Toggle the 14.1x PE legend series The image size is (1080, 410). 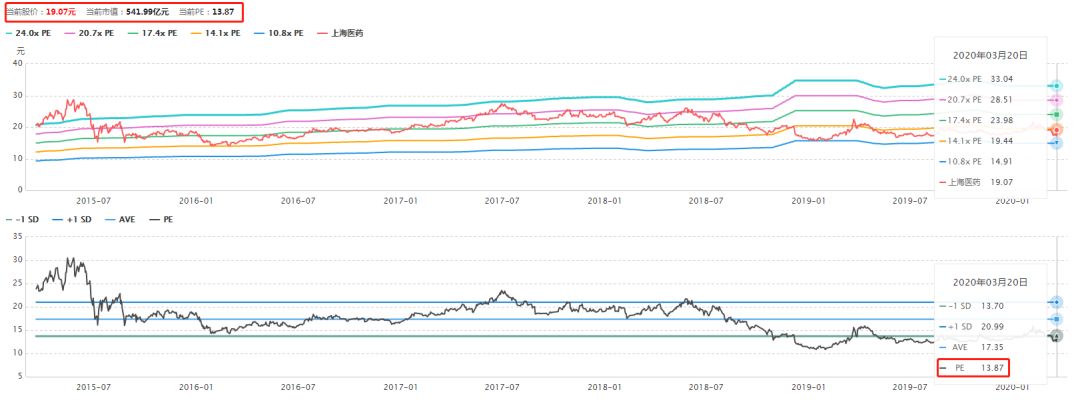coord(218,32)
